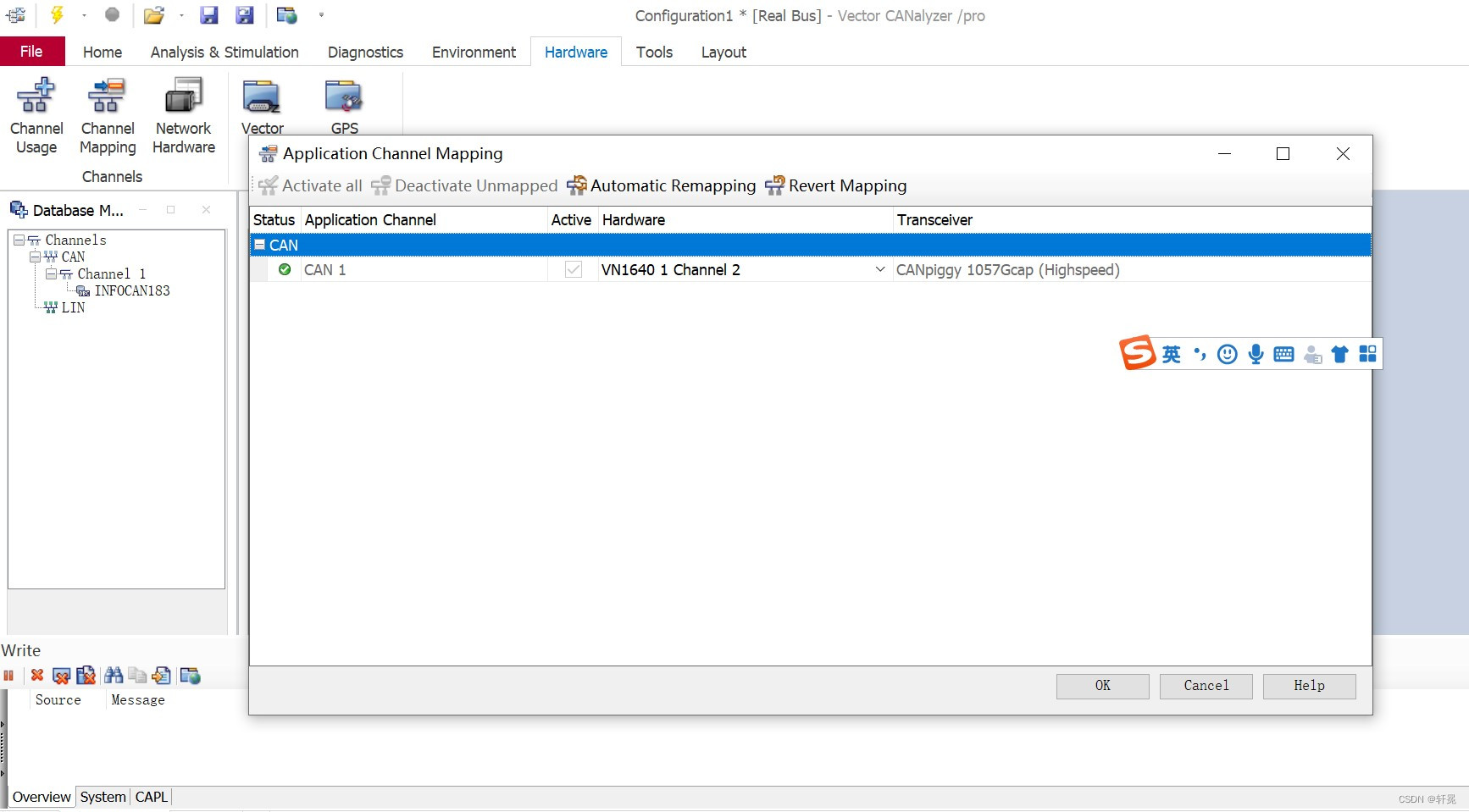
Task: Select the System tab in Write window
Action: pyautogui.click(x=103, y=797)
